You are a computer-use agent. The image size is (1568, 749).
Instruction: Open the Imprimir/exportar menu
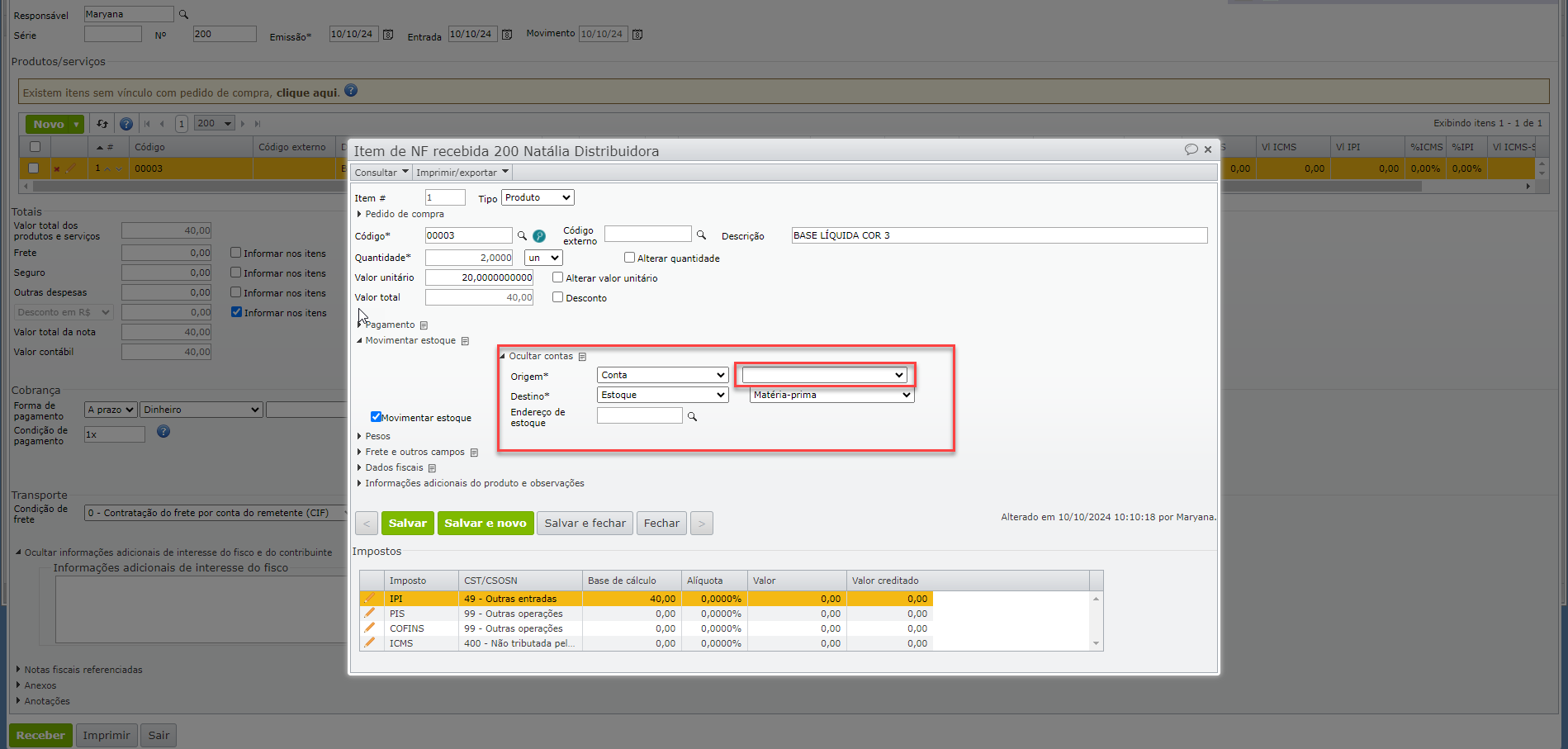tap(462, 173)
